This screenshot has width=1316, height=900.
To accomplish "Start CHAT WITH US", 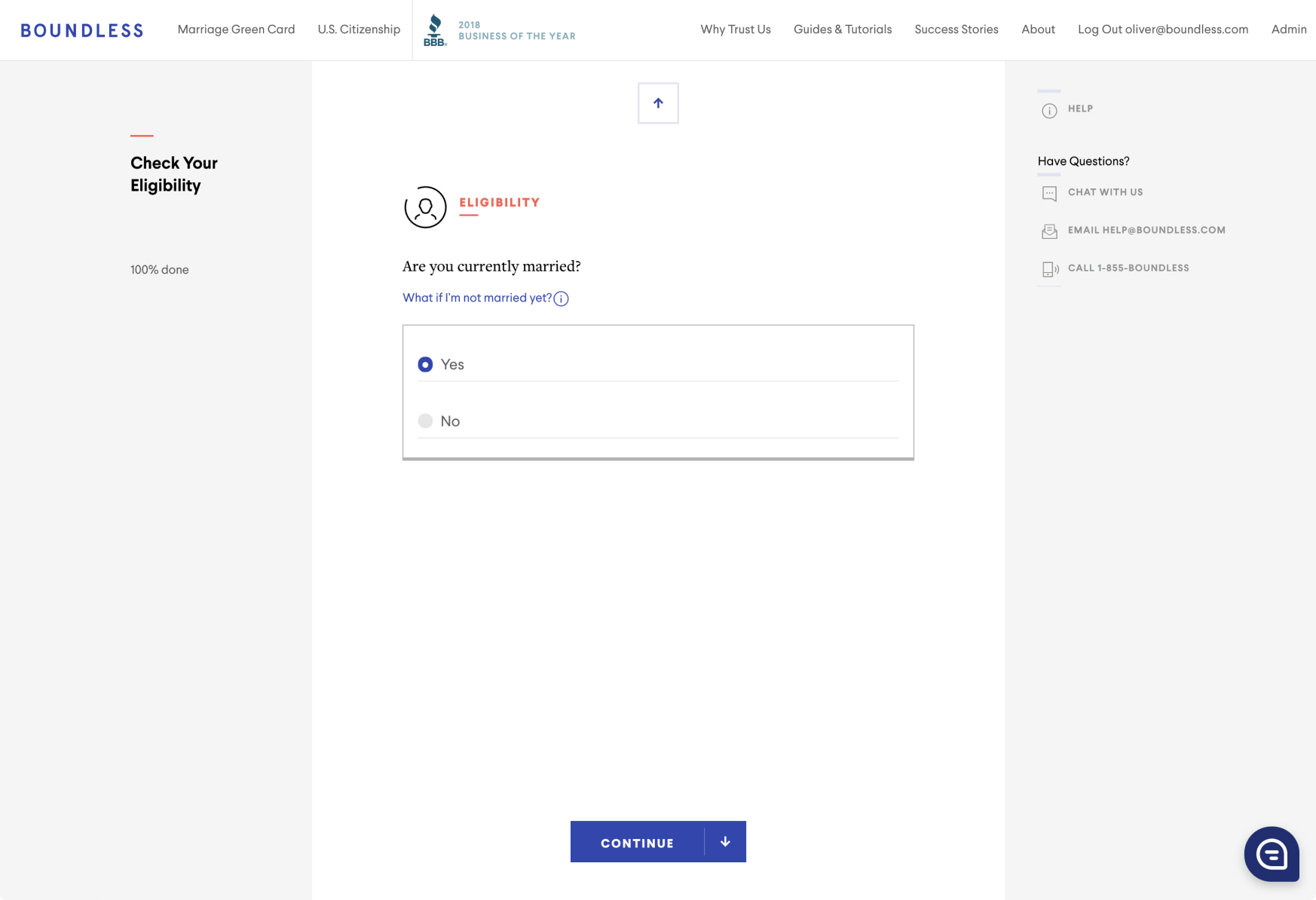I will point(1105,192).
